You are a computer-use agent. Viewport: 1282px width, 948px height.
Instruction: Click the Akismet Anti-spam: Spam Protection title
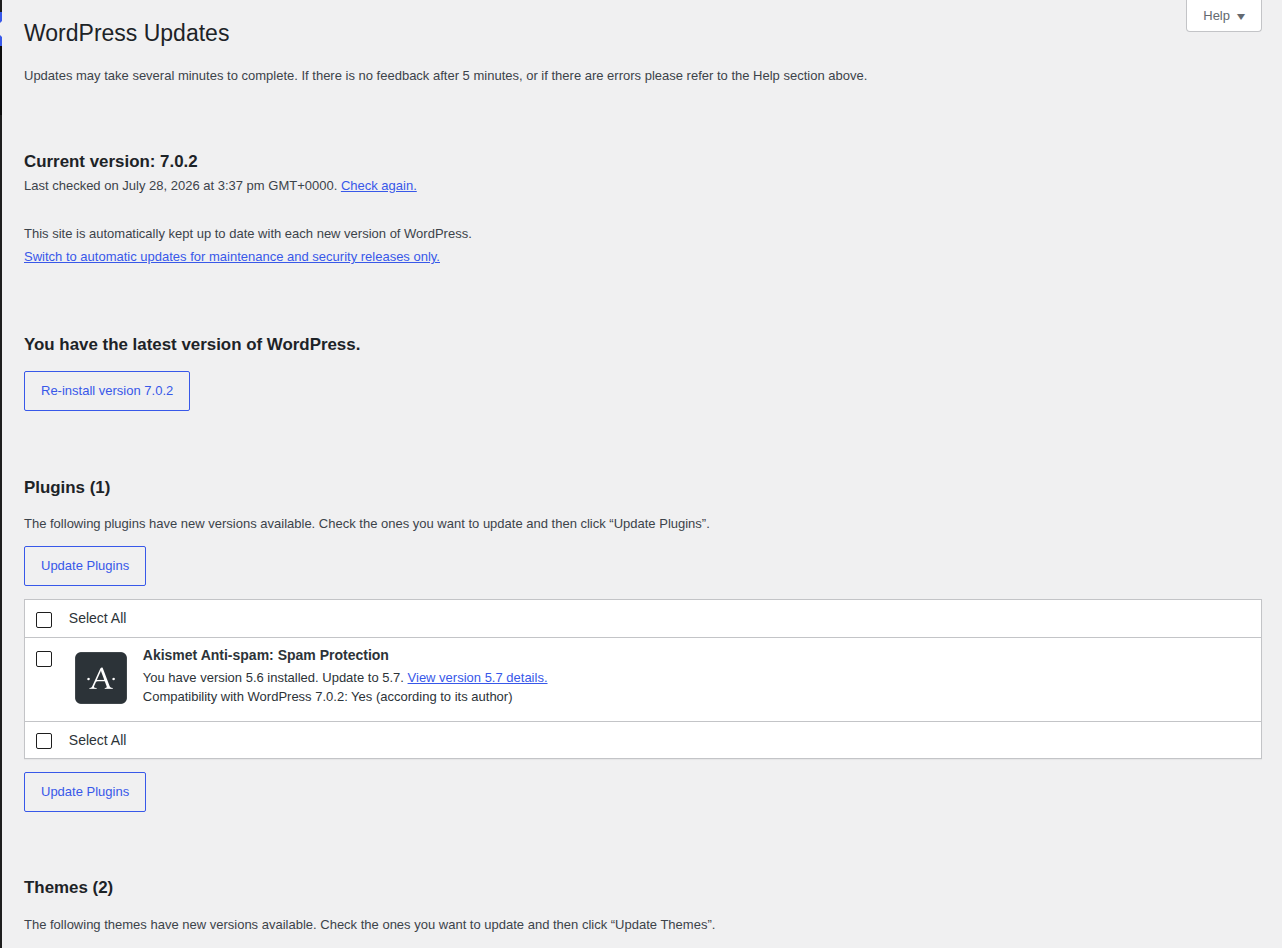coord(266,655)
